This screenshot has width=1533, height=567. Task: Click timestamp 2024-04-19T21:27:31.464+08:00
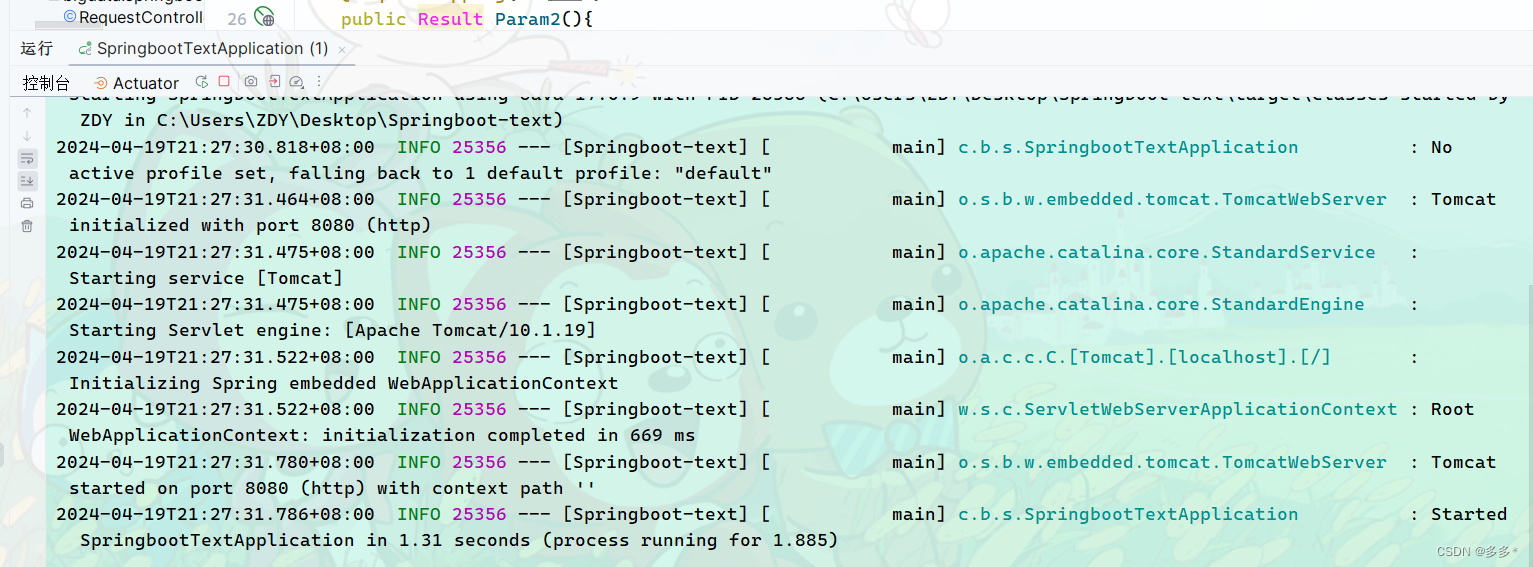[215, 199]
